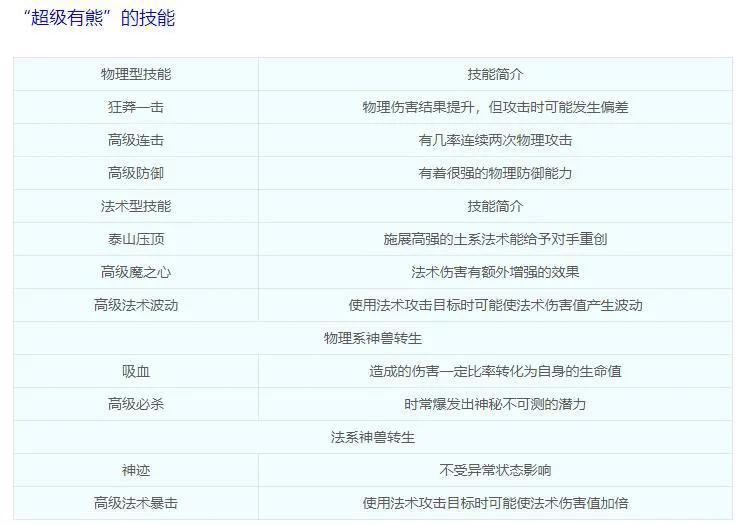The width and height of the screenshot is (744, 525).
Task: Select the 物理型技能 header cell
Action: pos(136,74)
